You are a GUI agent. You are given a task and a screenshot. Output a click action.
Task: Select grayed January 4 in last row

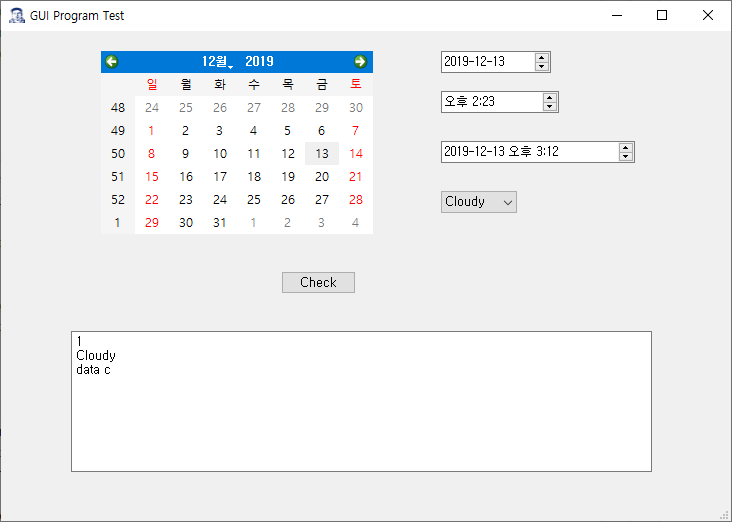point(356,223)
